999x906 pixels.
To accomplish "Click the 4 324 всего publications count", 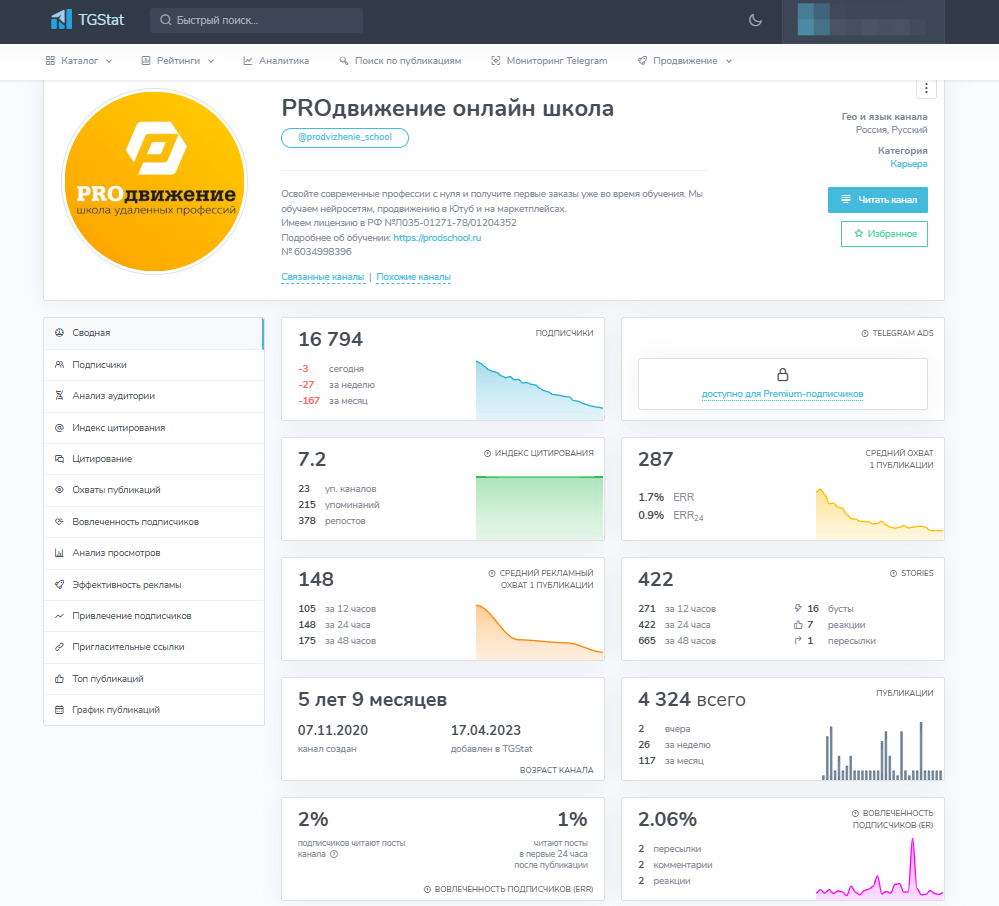I will pyautogui.click(x=692, y=700).
